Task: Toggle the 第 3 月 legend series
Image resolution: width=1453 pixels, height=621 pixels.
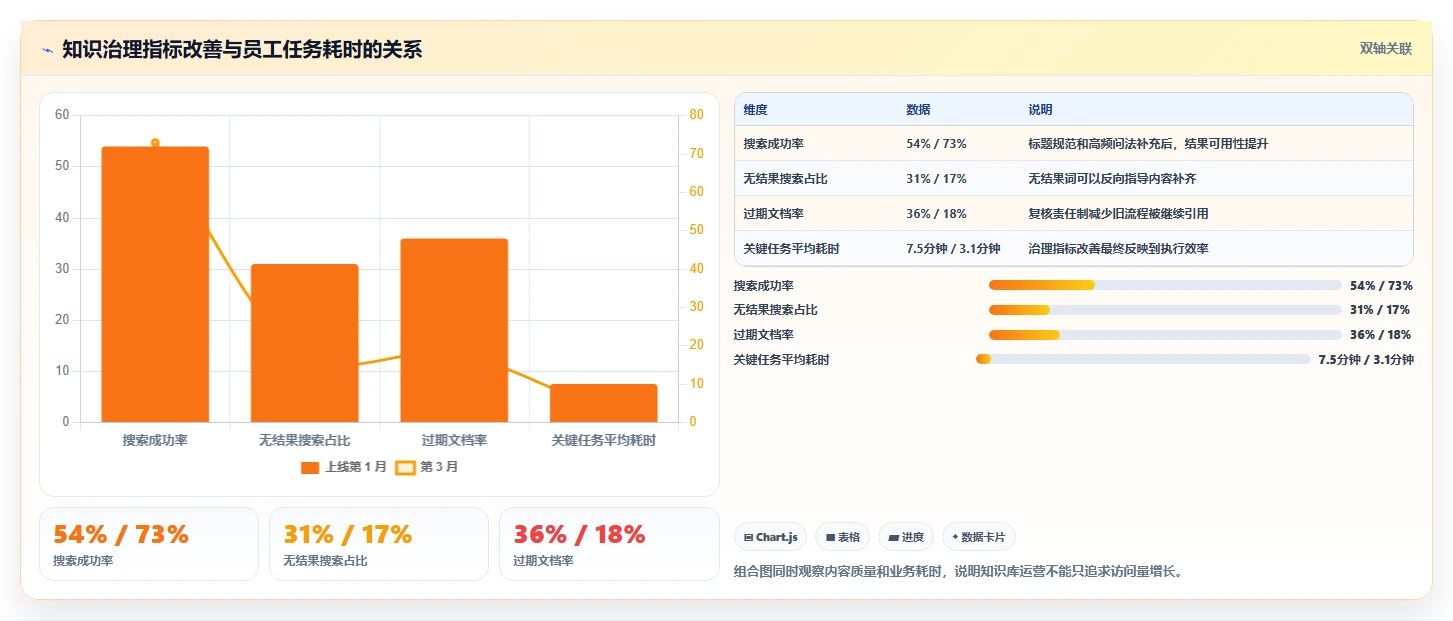Action: pyautogui.click(x=427, y=467)
